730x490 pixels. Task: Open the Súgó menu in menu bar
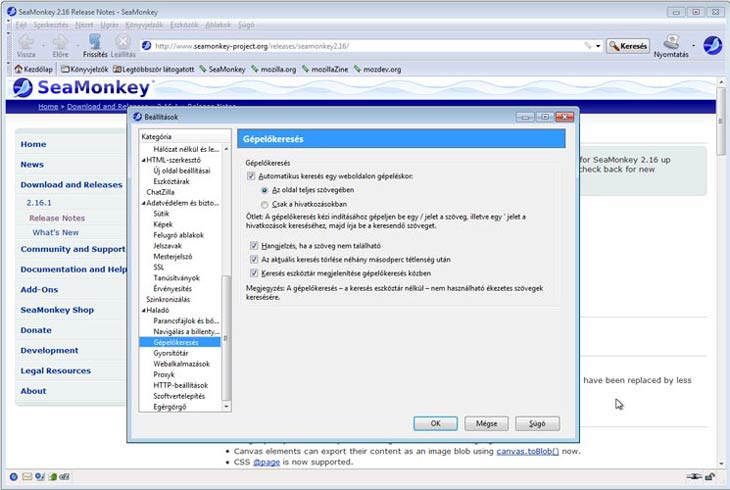(x=246, y=25)
